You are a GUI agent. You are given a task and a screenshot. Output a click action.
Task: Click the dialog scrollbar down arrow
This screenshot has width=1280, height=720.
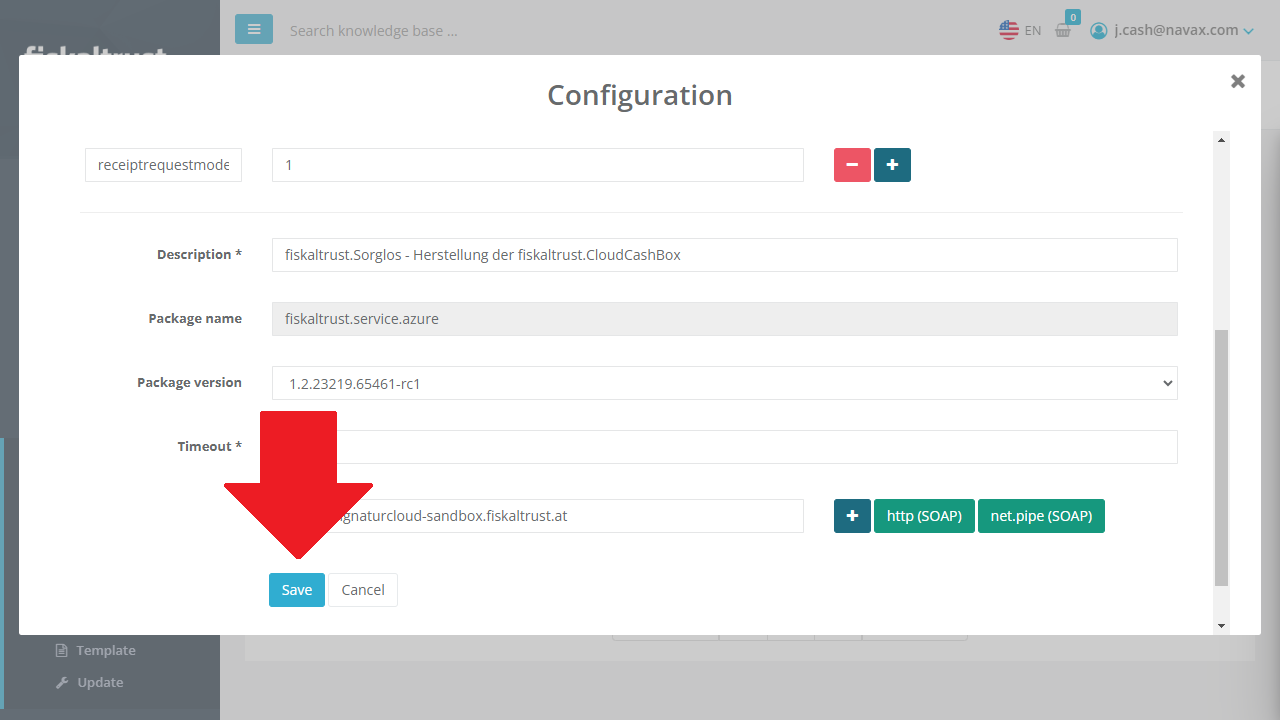pyautogui.click(x=1221, y=626)
